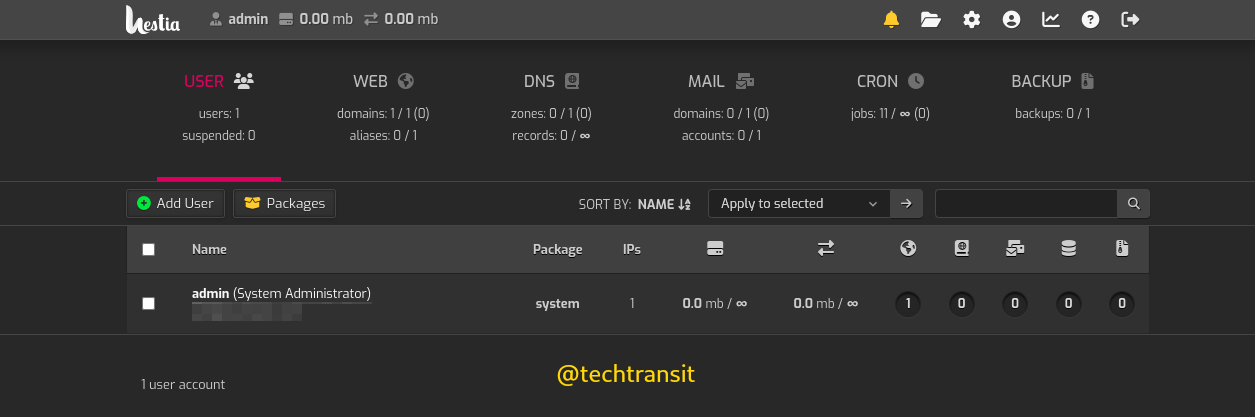Expand the Apply to selected dropdown
Viewport: 1255px width, 417px height.
click(799, 203)
